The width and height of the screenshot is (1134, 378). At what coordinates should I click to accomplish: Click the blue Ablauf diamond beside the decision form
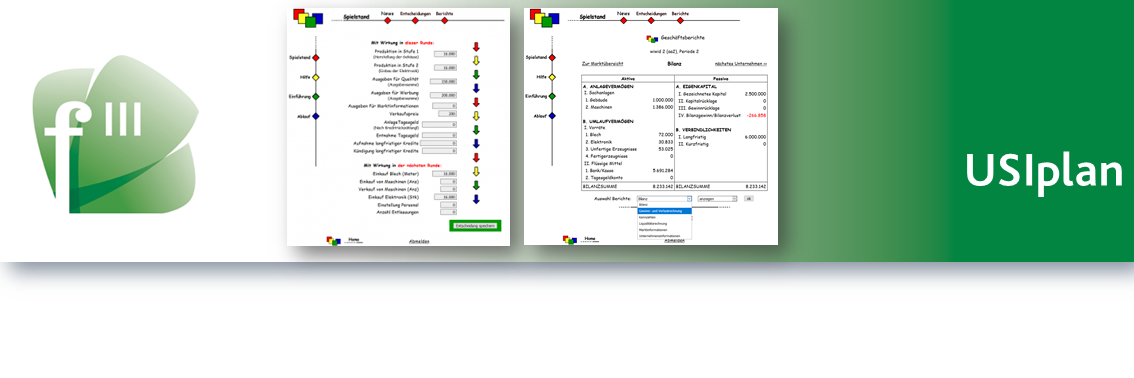(315, 116)
